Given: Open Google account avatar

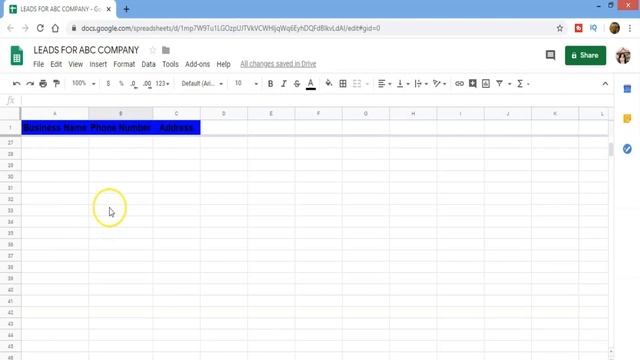Looking at the screenshot, I should tap(623, 56).
